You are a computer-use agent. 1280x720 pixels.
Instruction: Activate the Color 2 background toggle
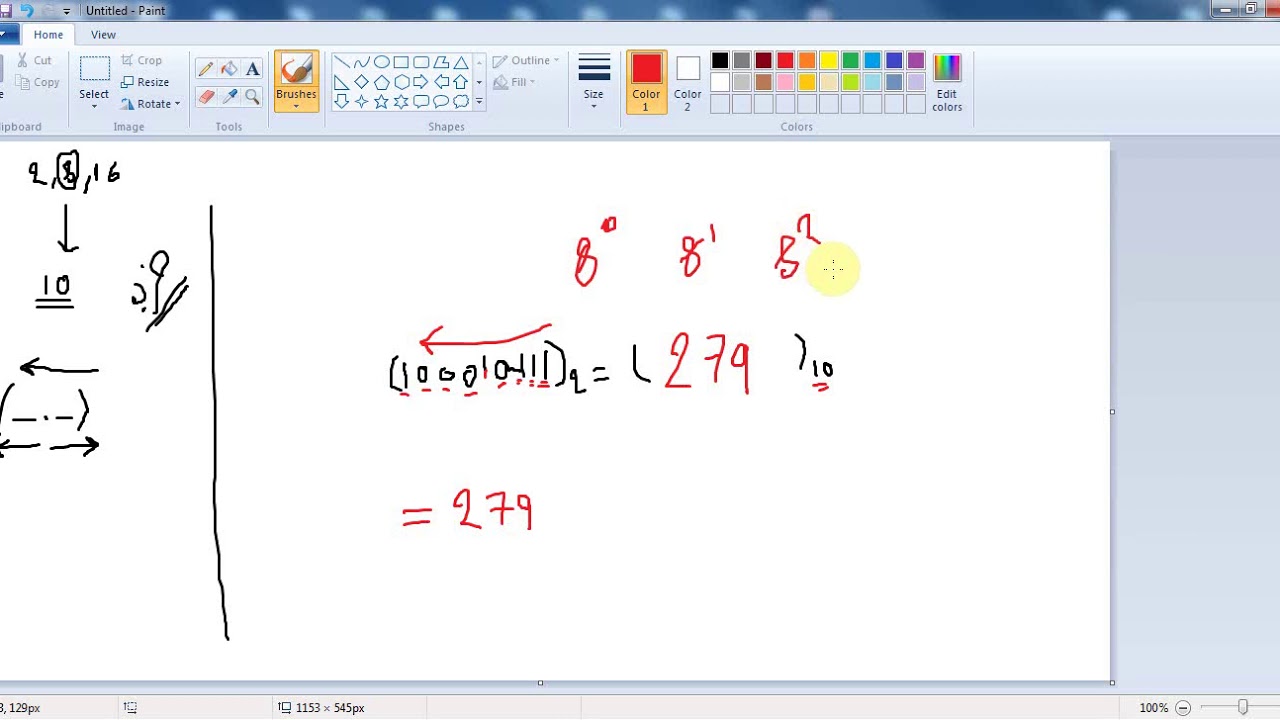(x=687, y=82)
